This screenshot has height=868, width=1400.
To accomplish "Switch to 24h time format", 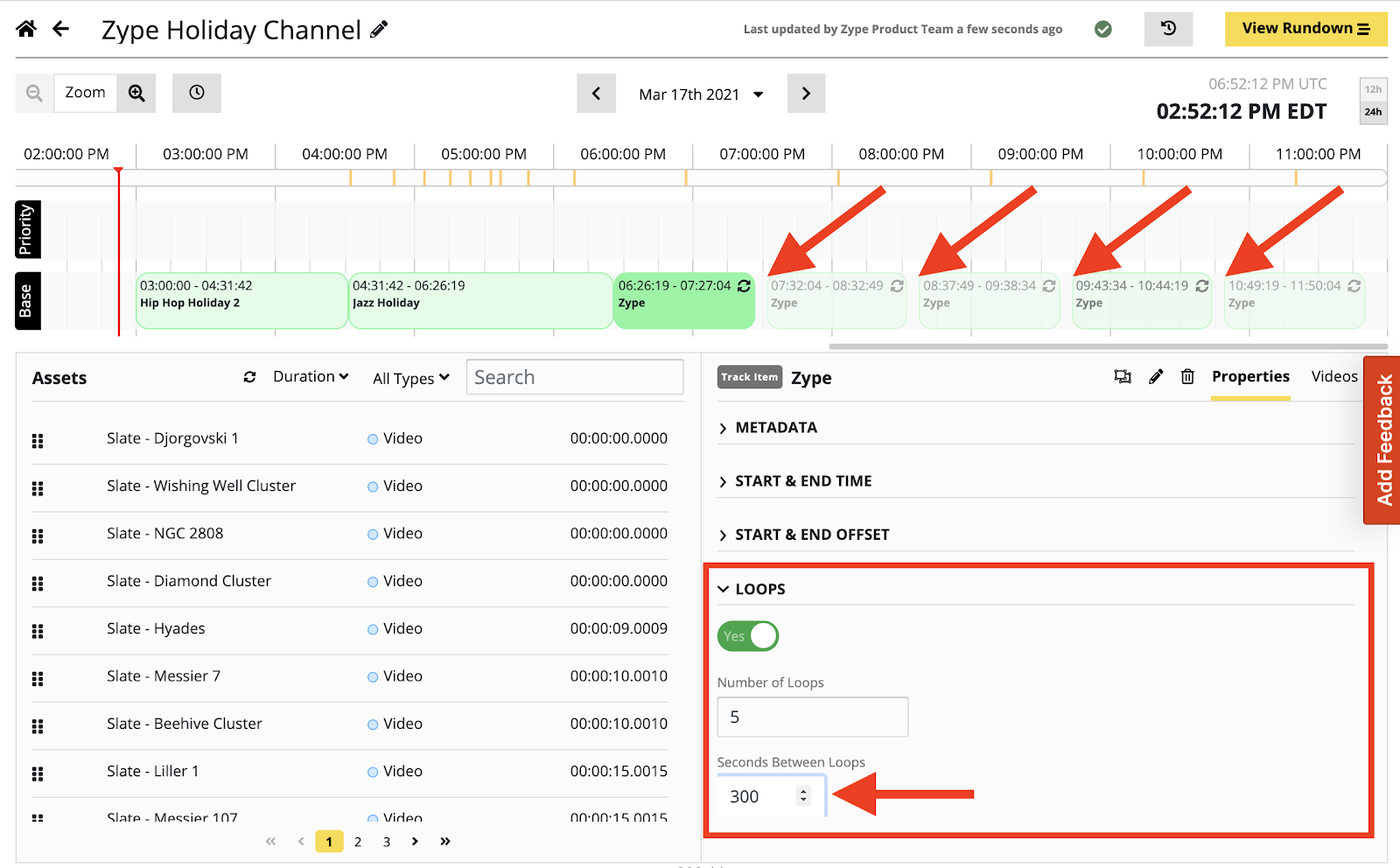I will click(1374, 112).
